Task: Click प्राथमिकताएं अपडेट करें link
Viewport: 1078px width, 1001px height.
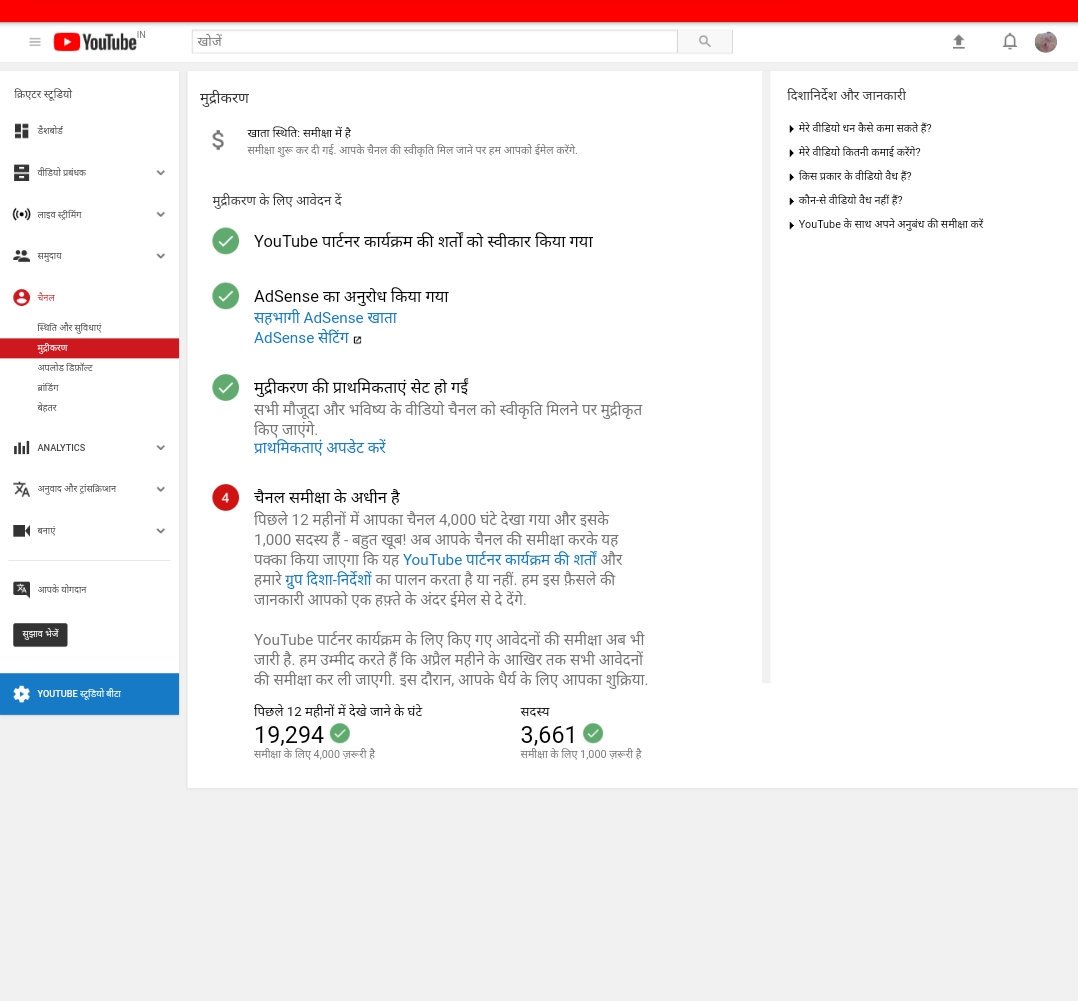Action: pos(320,448)
